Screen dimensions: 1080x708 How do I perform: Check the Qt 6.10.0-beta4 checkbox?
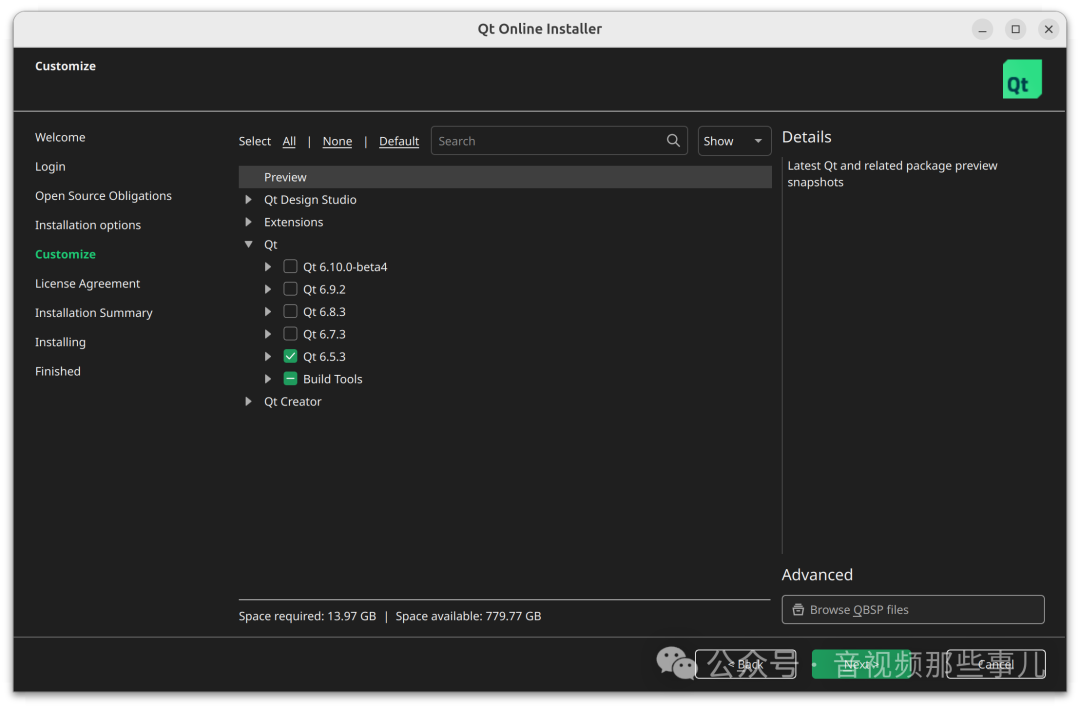point(290,267)
